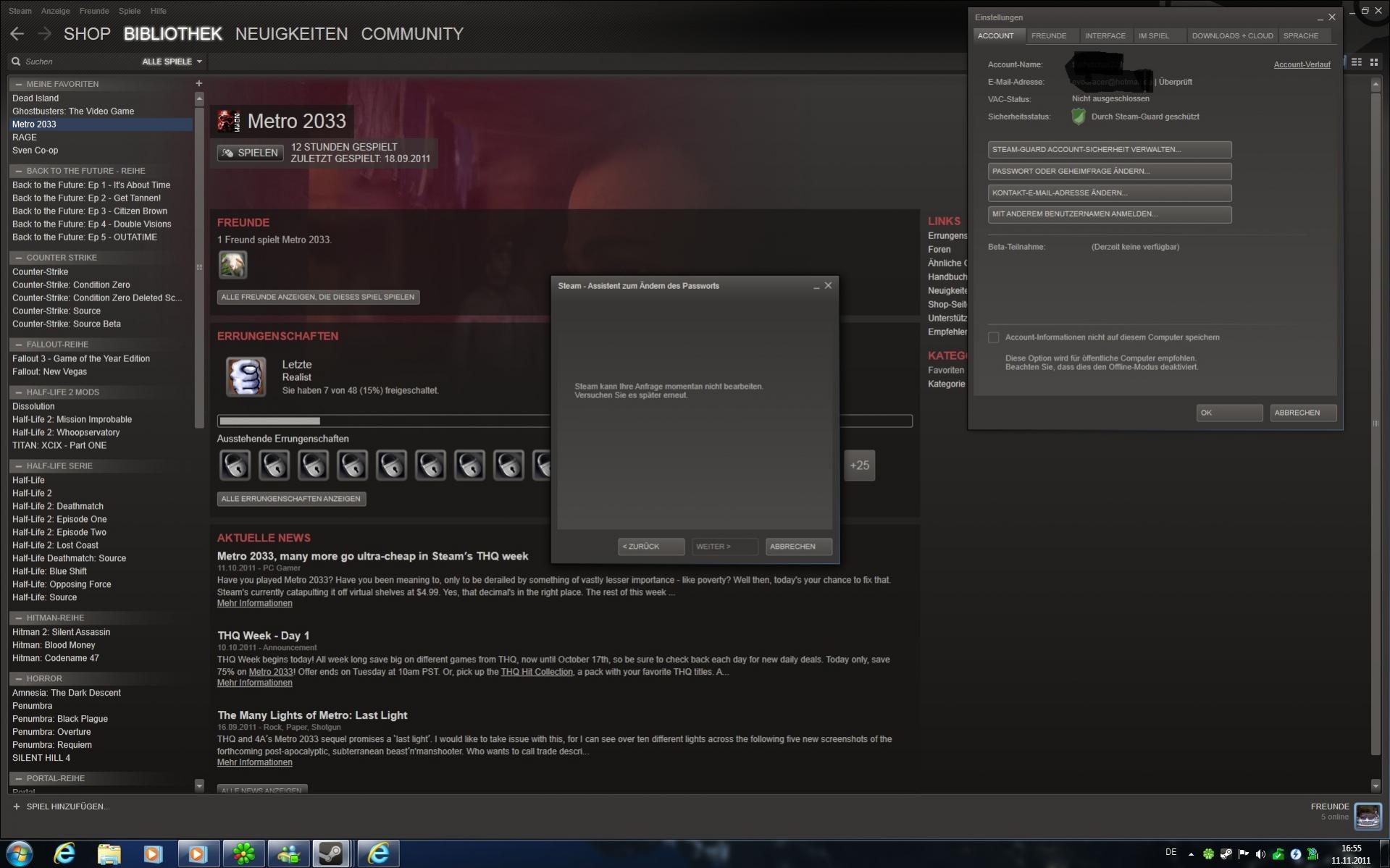Enable not saving account info on this computer
This screenshot has width=1390, height=868.
(993, 337)
